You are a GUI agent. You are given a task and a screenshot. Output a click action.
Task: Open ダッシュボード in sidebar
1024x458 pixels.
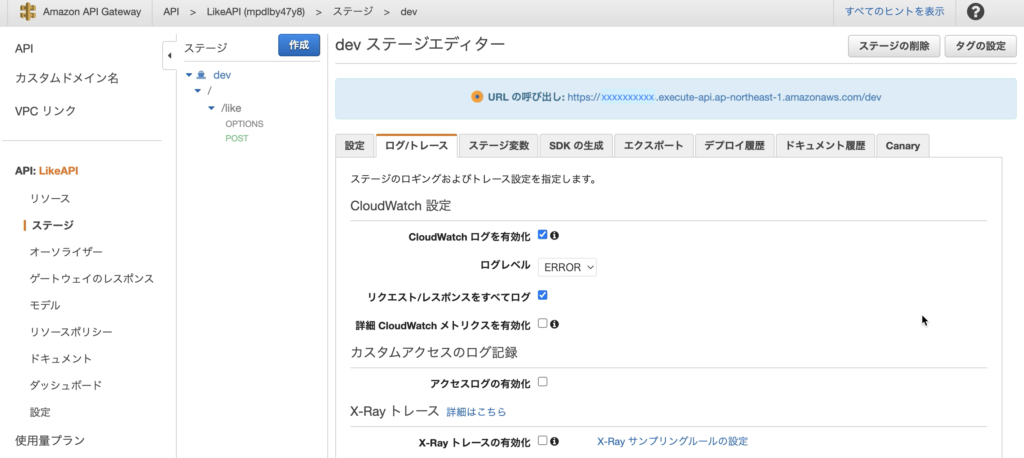(x=65, y=385)
